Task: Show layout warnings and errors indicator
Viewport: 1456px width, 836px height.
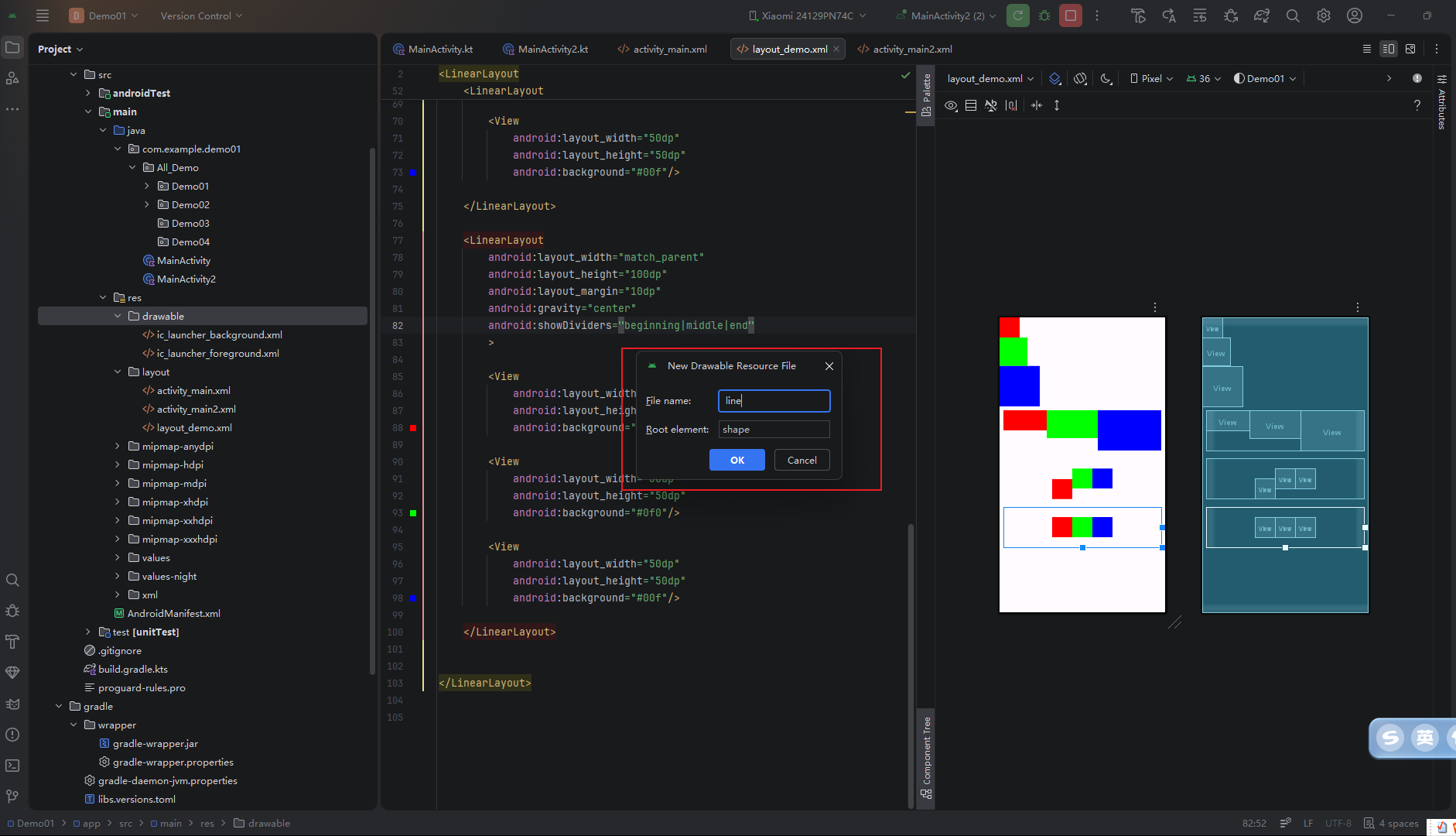Action: [1417, 78]
